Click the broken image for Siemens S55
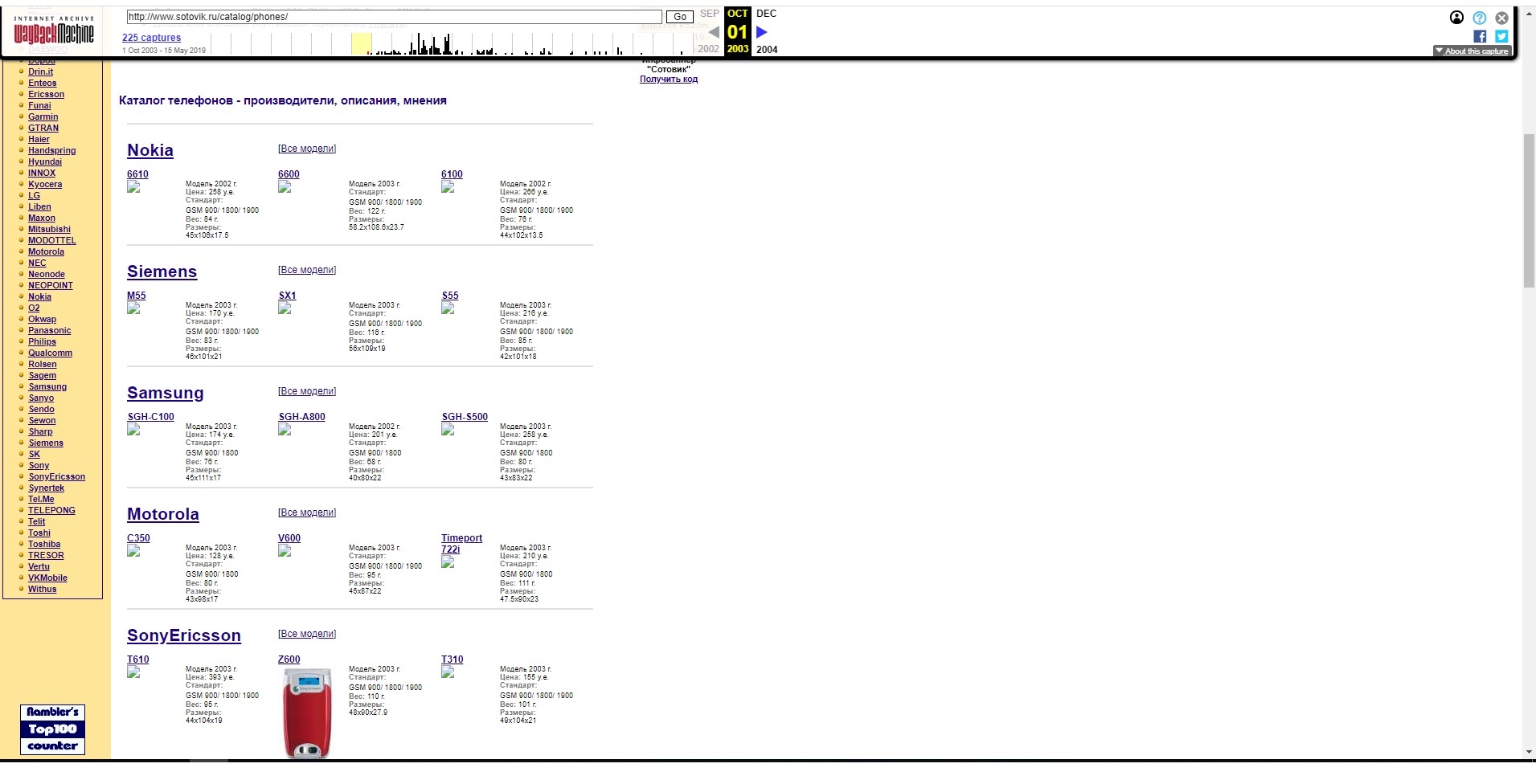The width and height of the screenshot is (1536, 784). coord(448,308)
